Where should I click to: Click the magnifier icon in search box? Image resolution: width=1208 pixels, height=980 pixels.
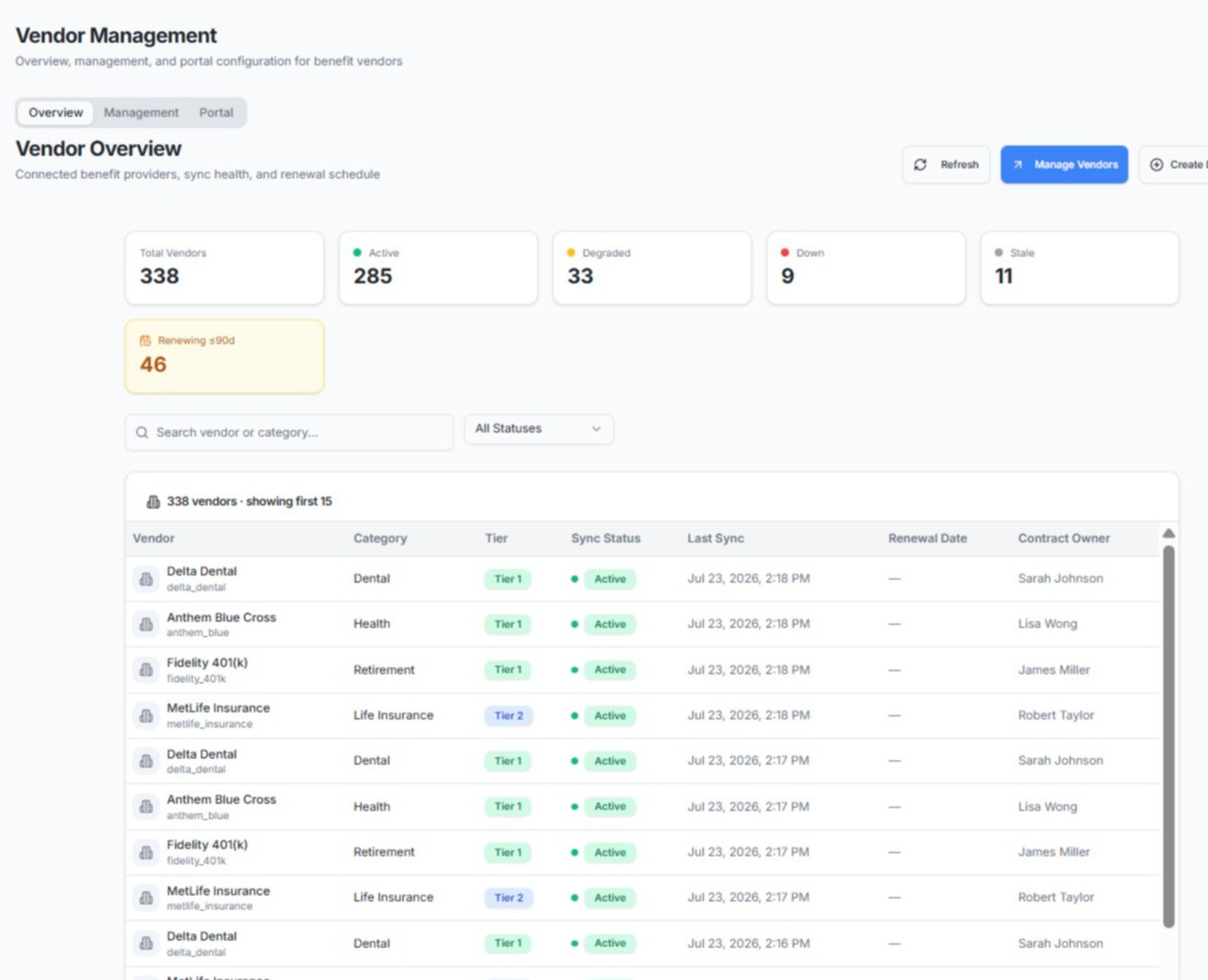pyautogui.click(x=142, y=432)
